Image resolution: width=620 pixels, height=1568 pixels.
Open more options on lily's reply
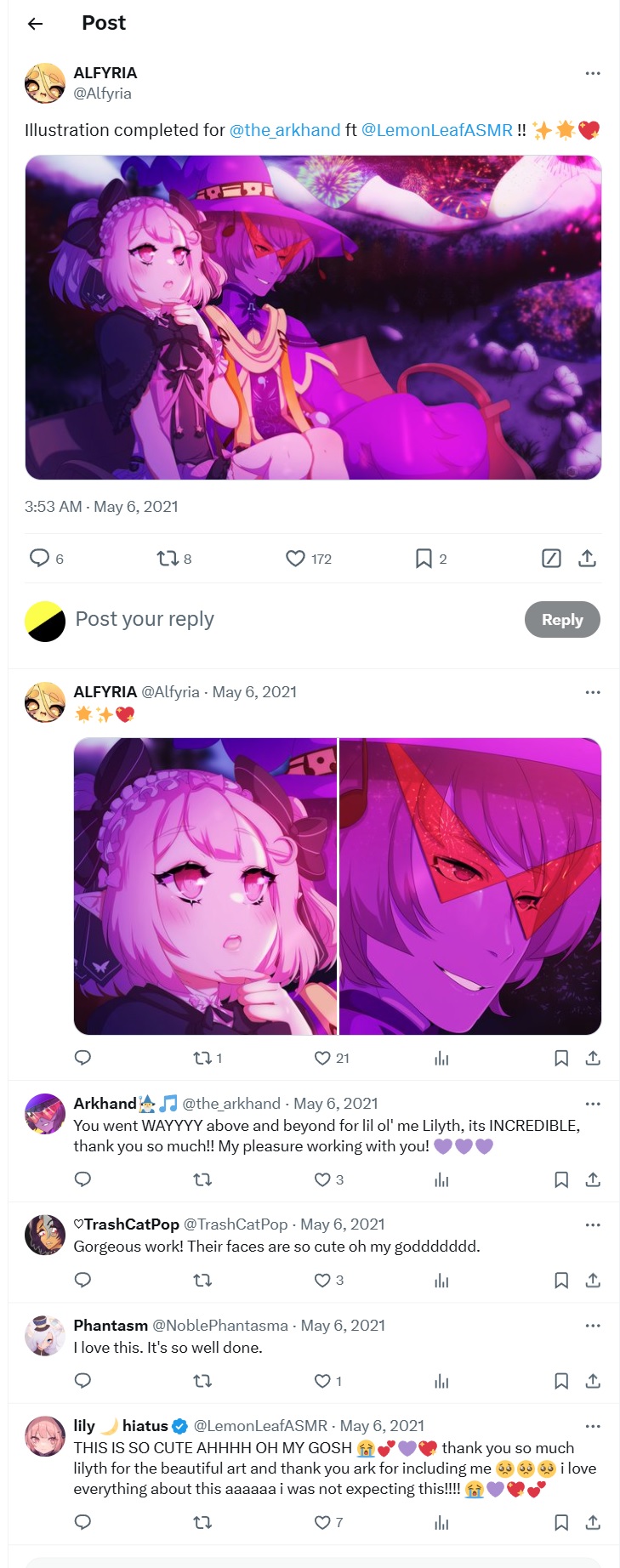click(x=593, y=1426)
